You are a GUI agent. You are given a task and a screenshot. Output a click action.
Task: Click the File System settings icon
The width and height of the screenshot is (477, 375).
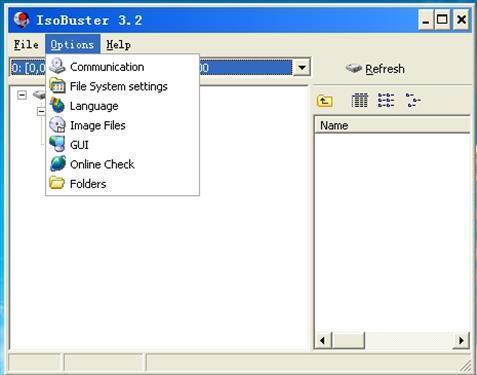(x=57, y=86)
